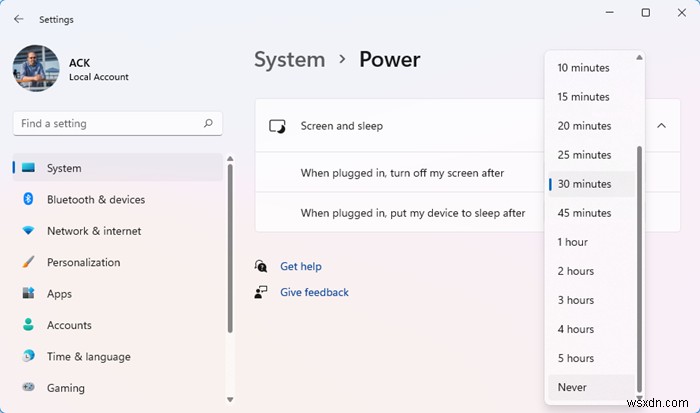This screenshot has height=413, width=700.
Task: Open Time & language globe icon
Action: click(x=27, y=356)
